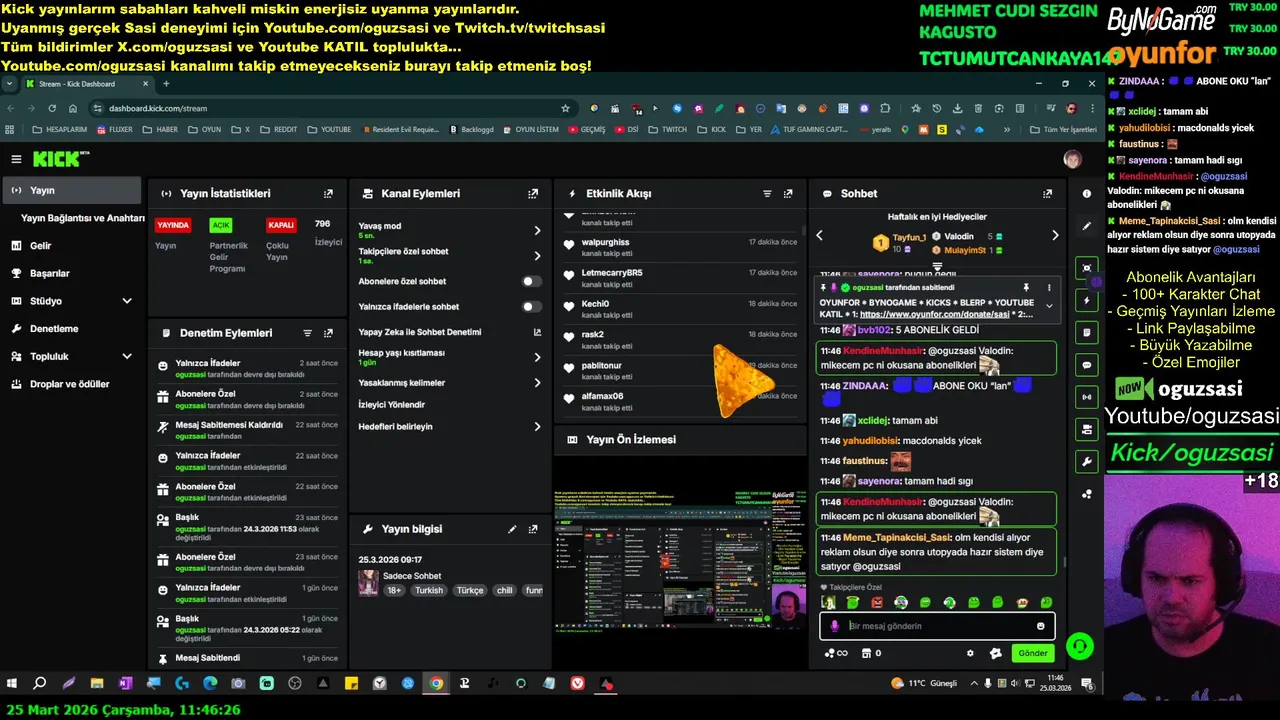Screen dimensions: 1280x720
Task: Bookmark this page with the star icon
Action: coord(565,108)
